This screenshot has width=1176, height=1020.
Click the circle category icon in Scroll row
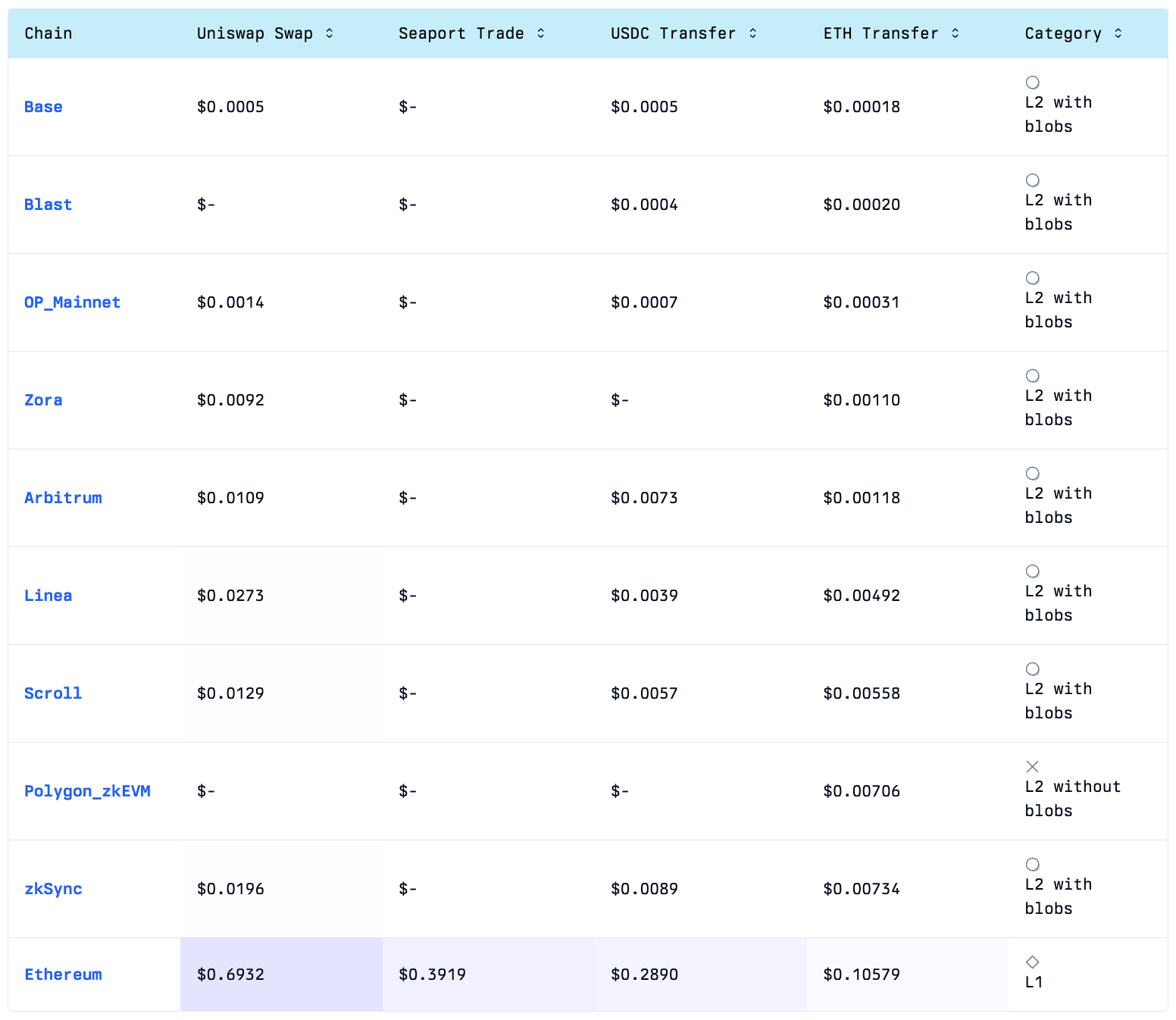click(x=1032, y=669)
